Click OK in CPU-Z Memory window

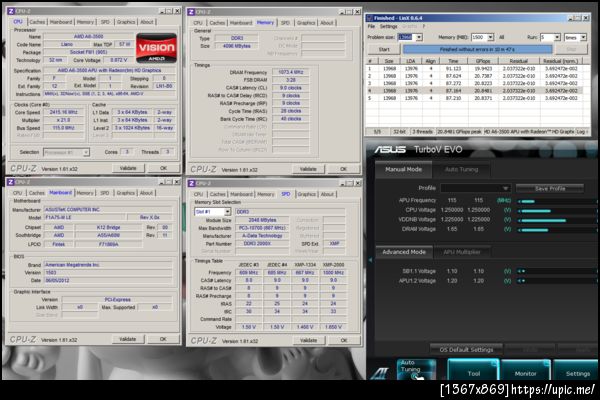pos(343,169)
